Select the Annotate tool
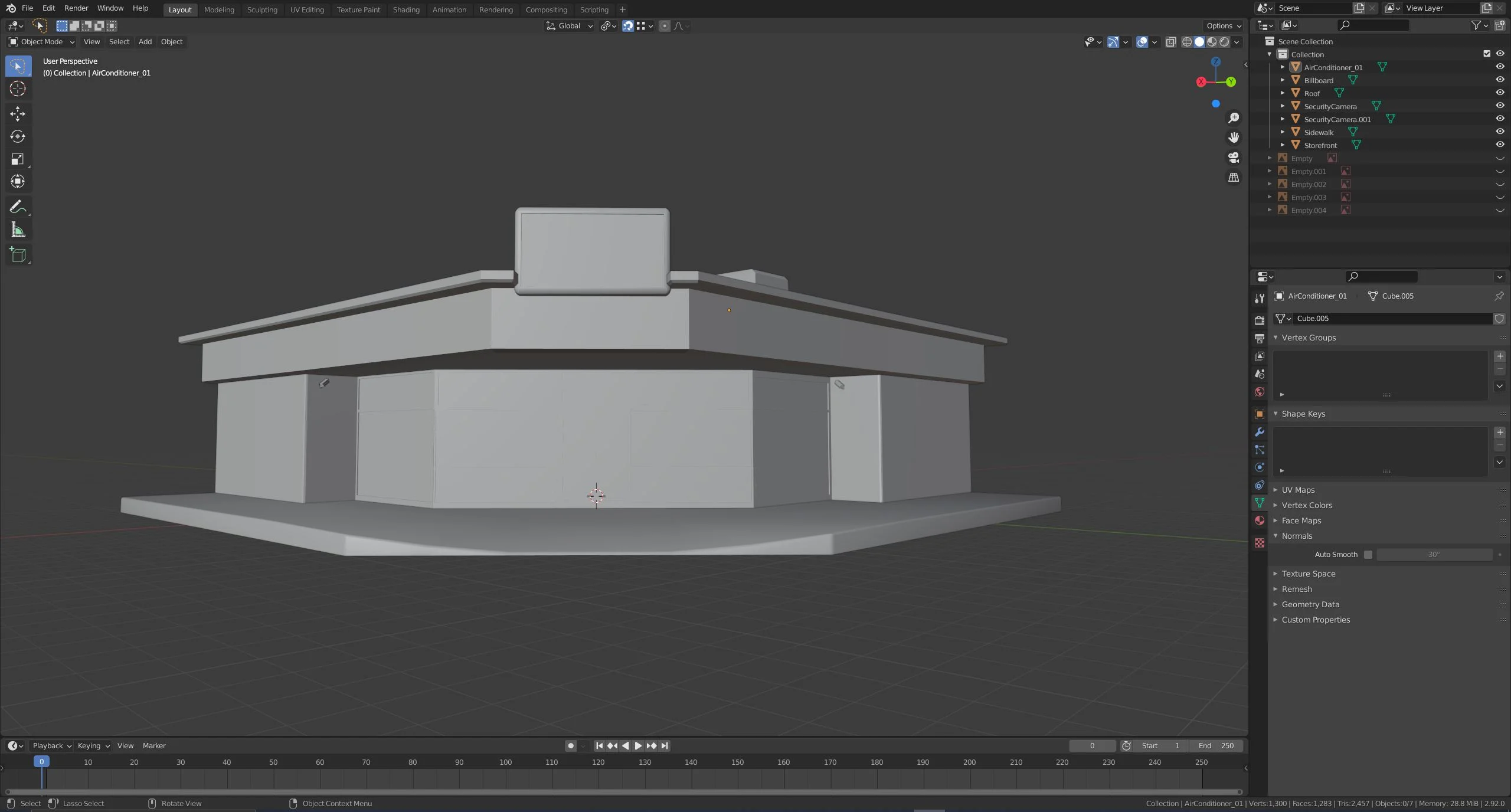Screen dimensions: 1511x812 click(x=18, y=207)
